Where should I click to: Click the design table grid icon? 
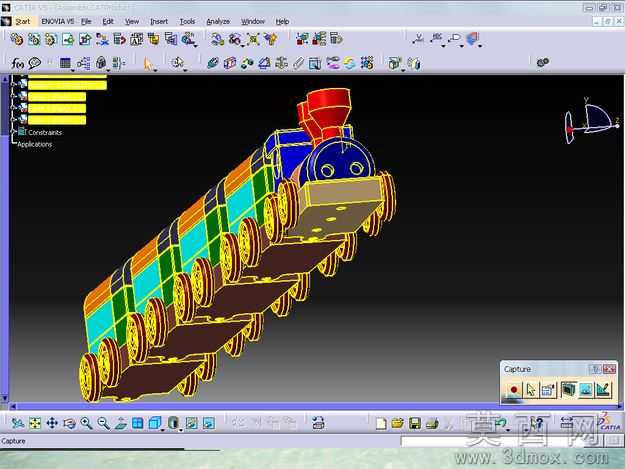(65, 63)
